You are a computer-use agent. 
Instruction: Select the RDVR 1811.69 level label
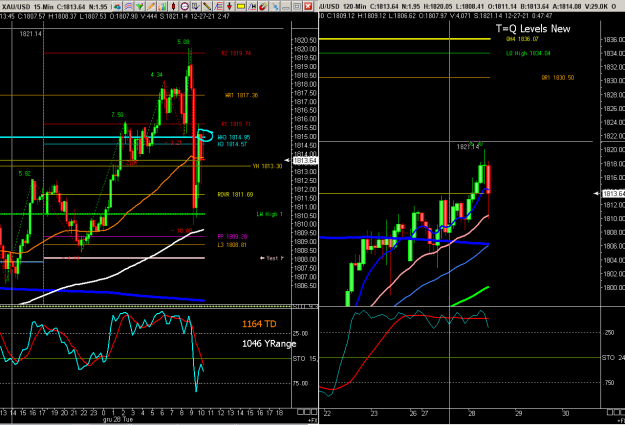click(x=235, y=195)
